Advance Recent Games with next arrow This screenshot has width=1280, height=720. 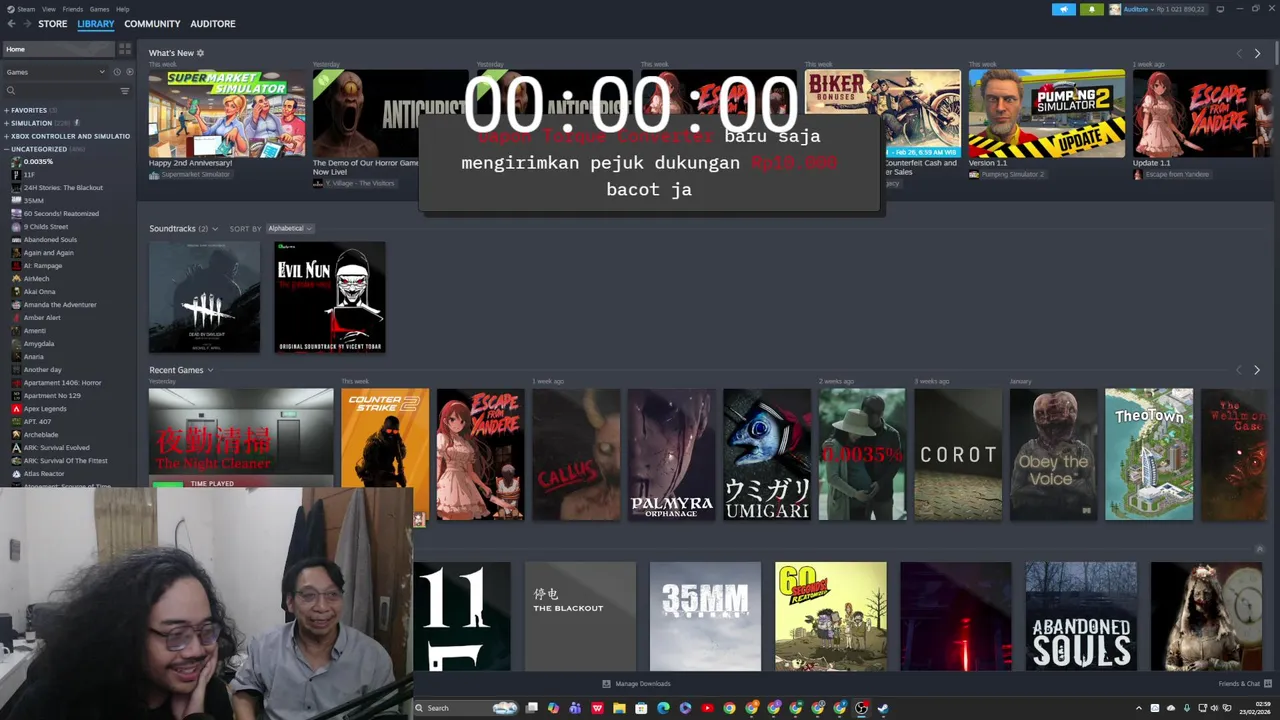1257,370
